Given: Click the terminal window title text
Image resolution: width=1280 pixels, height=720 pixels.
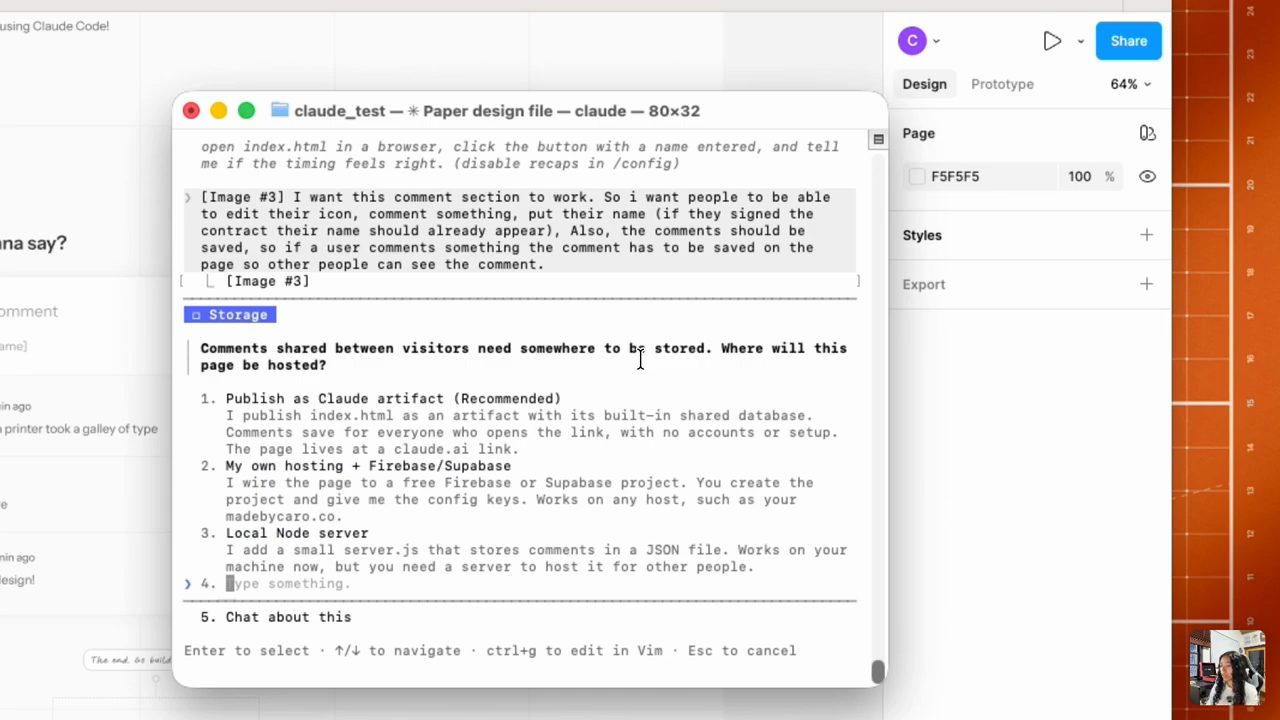Looking at the screenshot, I should [497, 110].
